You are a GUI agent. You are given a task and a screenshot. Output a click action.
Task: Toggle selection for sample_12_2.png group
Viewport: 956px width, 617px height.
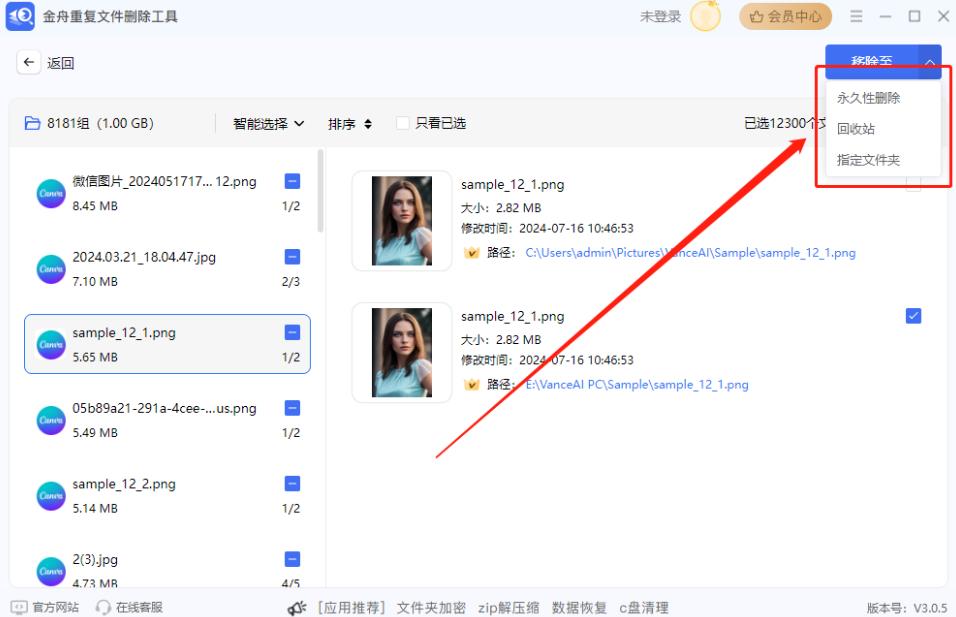click(x=292, y=483)
